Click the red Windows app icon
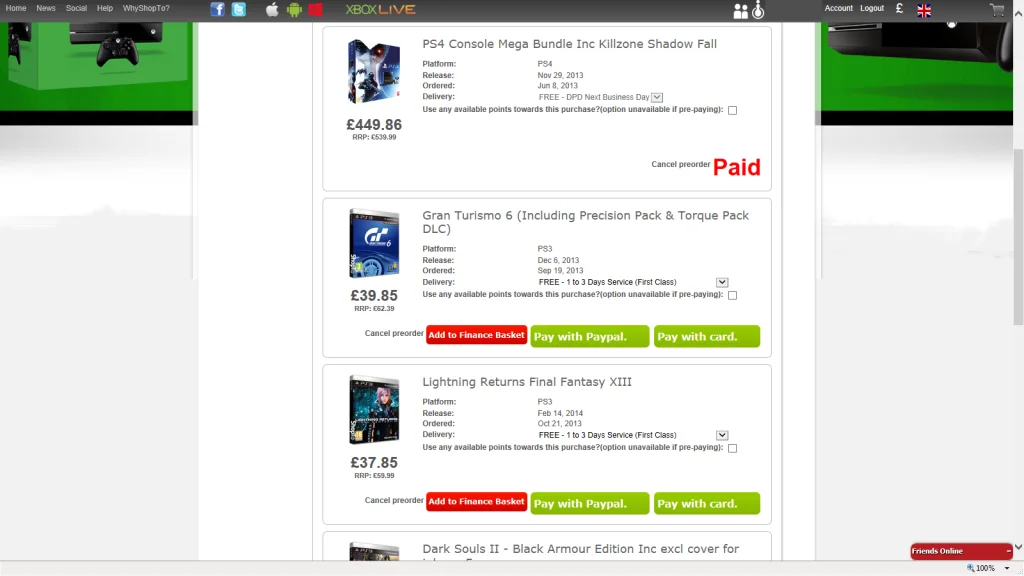This screenshot has width=1024, height=576. tap(315, 9)
